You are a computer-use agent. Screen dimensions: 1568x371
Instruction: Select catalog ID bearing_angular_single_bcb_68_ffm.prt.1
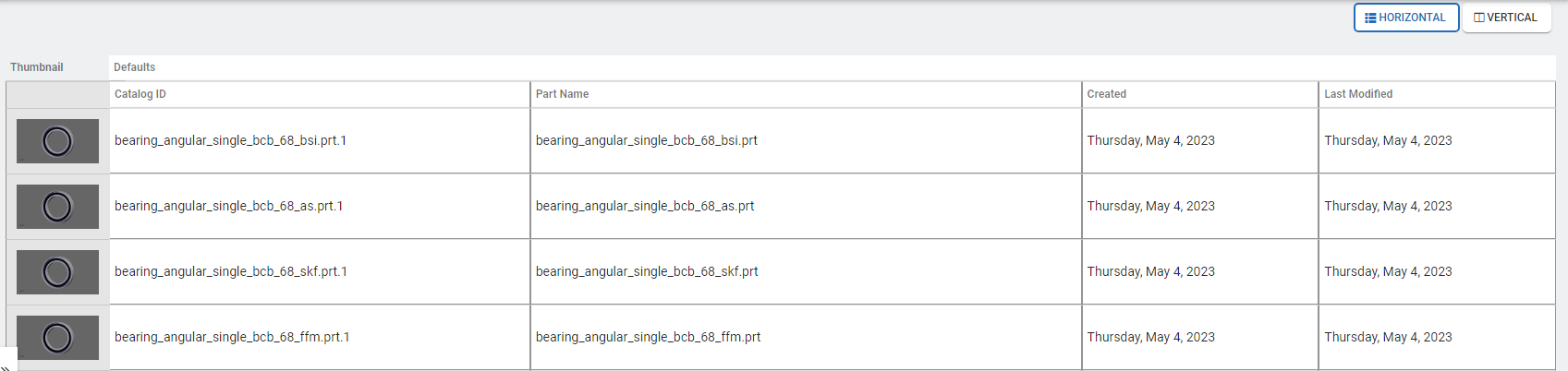232,338
